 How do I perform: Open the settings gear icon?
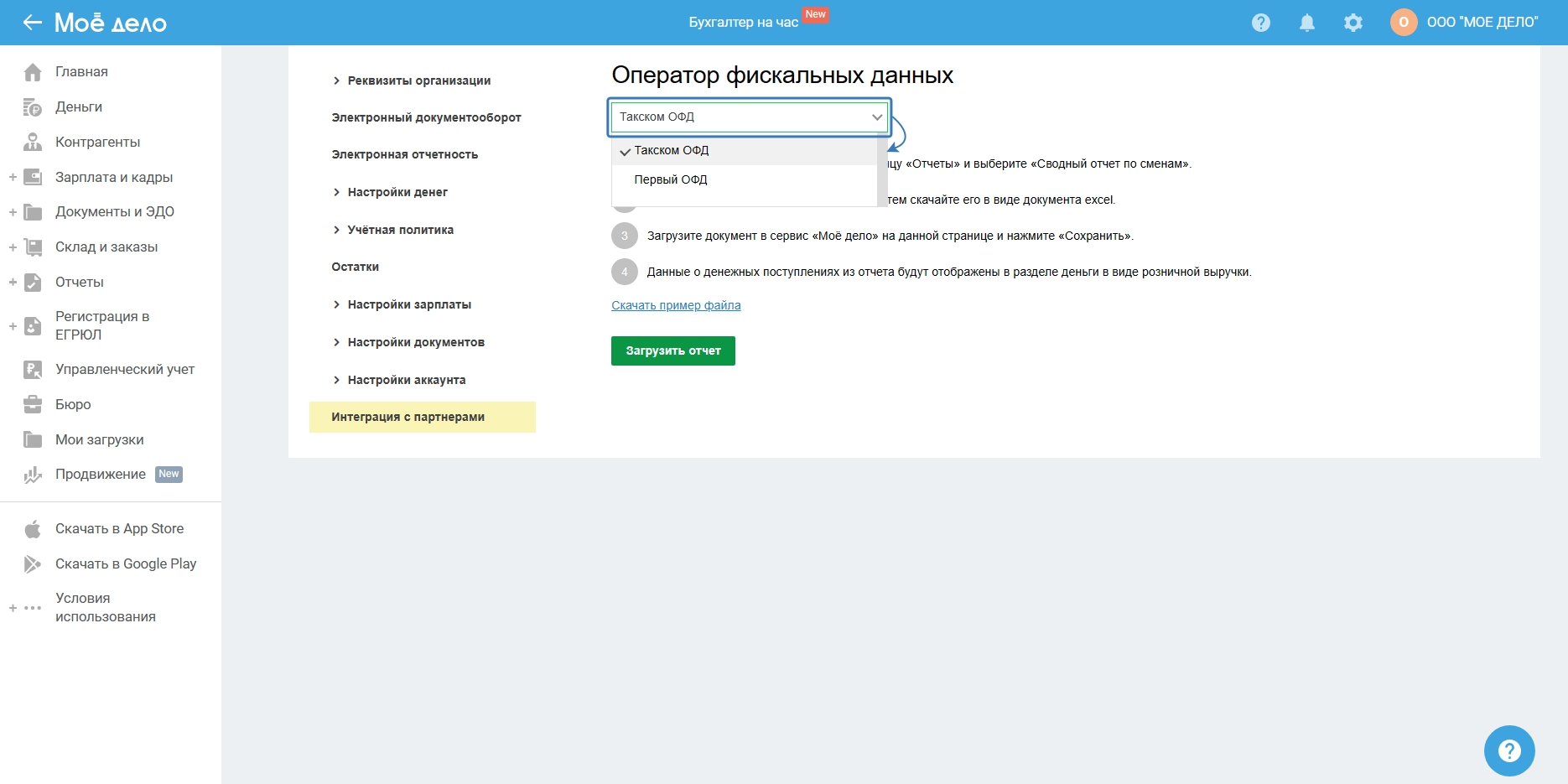click(1353, 23)
